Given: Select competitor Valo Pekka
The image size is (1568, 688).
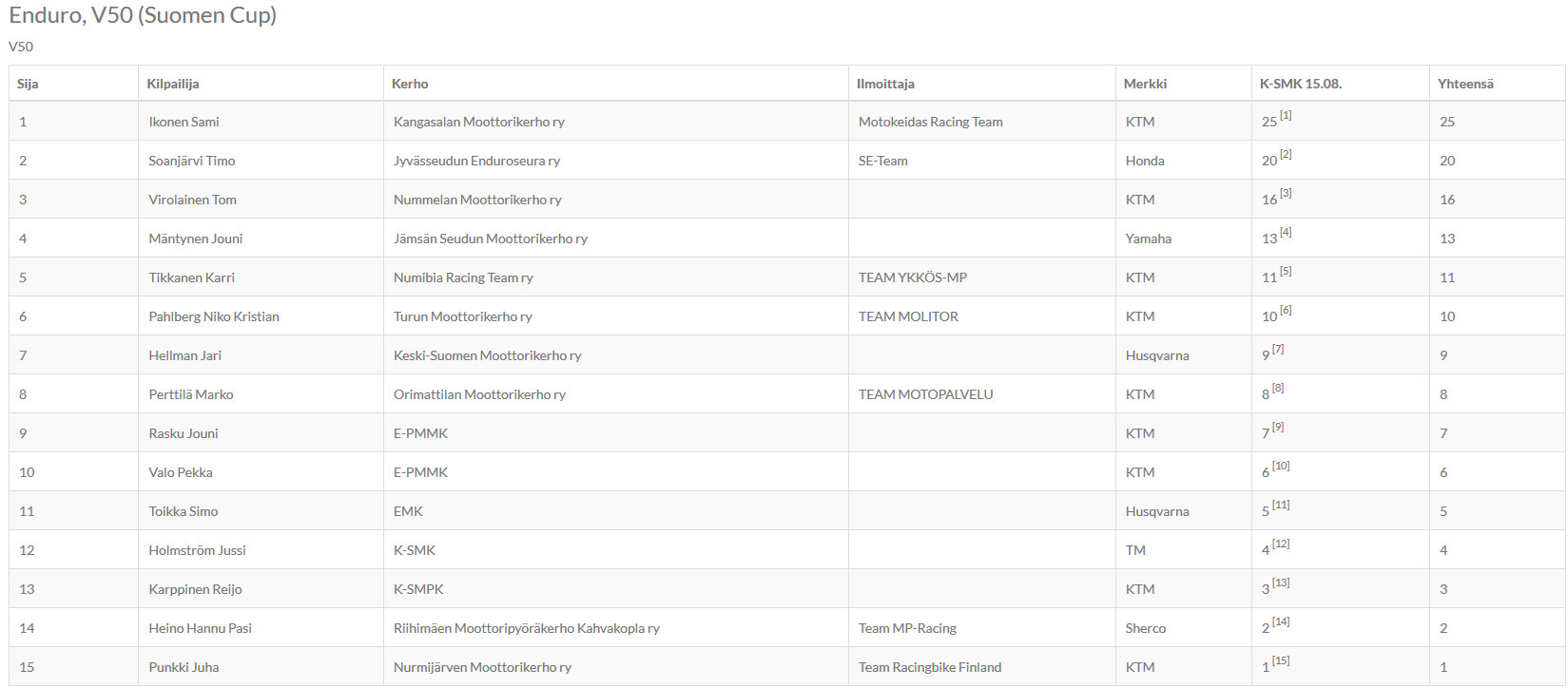Looking at the screenshot, I should pyautogui.click(x=181, y=472).
